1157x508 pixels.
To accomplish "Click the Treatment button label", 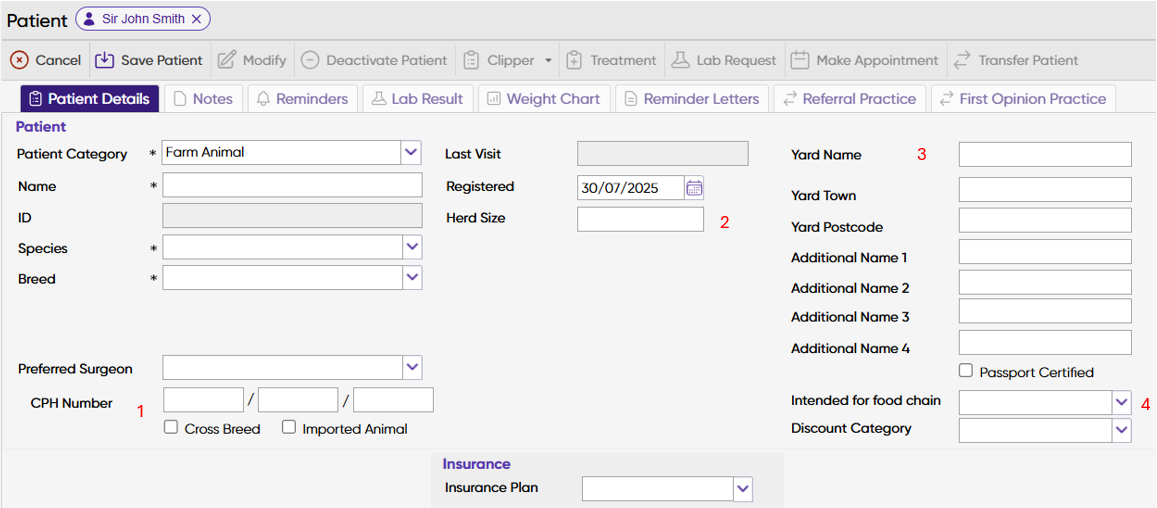I will pyautogui.click(x=623, y=61).
